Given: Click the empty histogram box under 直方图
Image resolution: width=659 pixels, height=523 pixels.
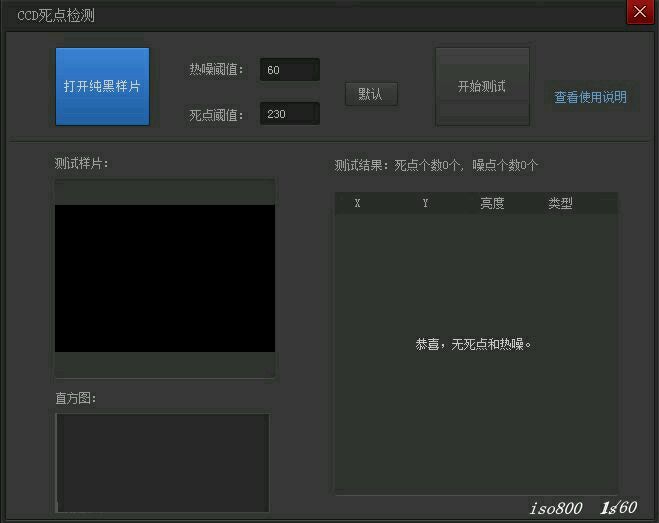Looking at the screenshot, I should tap(163, 463).
